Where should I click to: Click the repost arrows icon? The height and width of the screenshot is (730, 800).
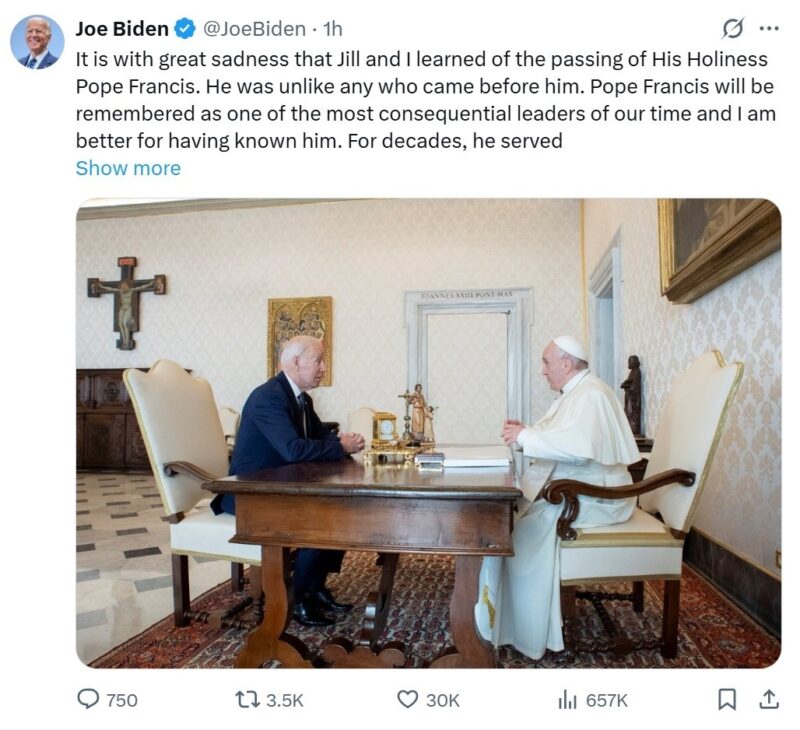click(247, 699)
